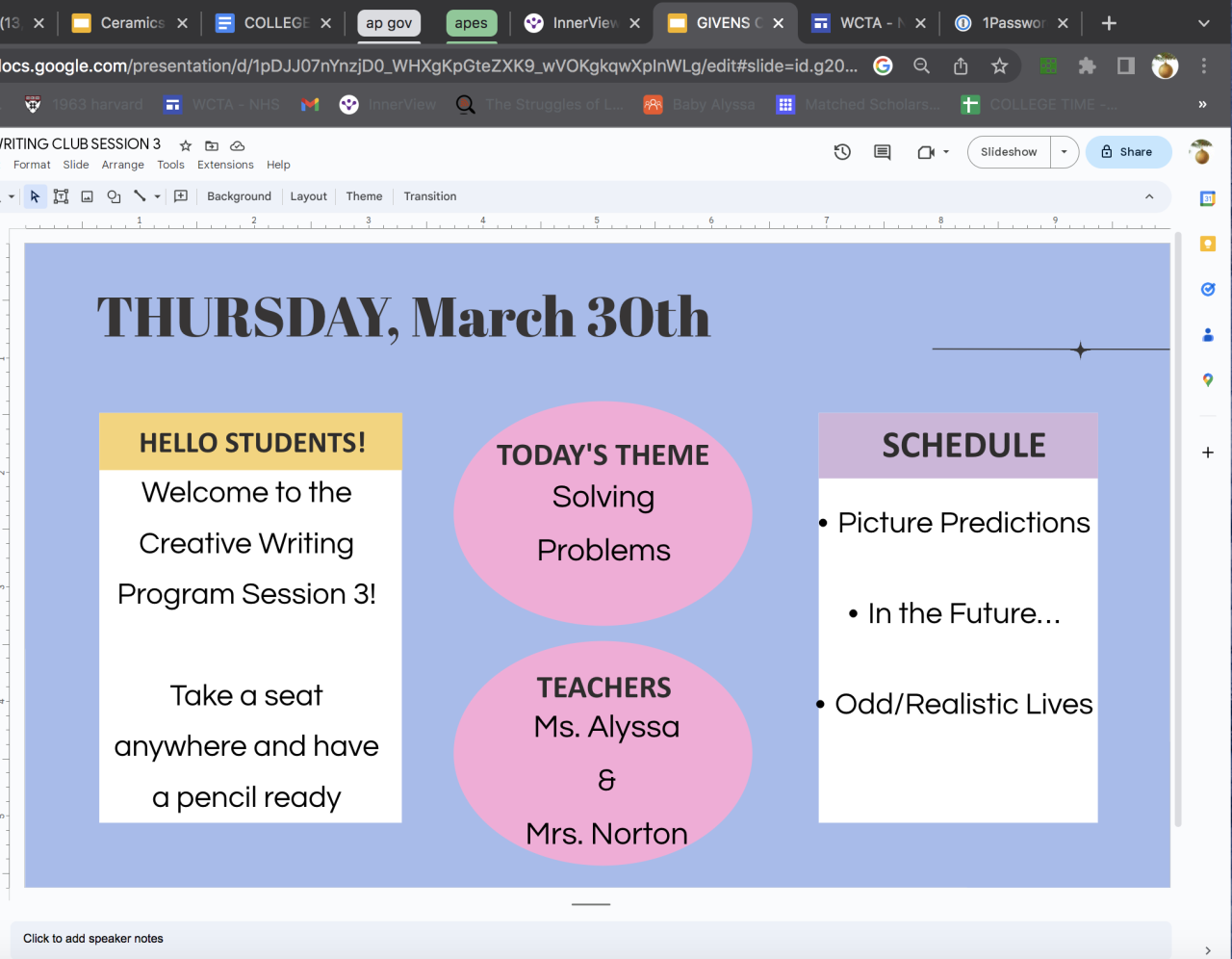Viewport: 1232px width, 959px height.
Task: Close the Ceramics tab
Action: 183,23
